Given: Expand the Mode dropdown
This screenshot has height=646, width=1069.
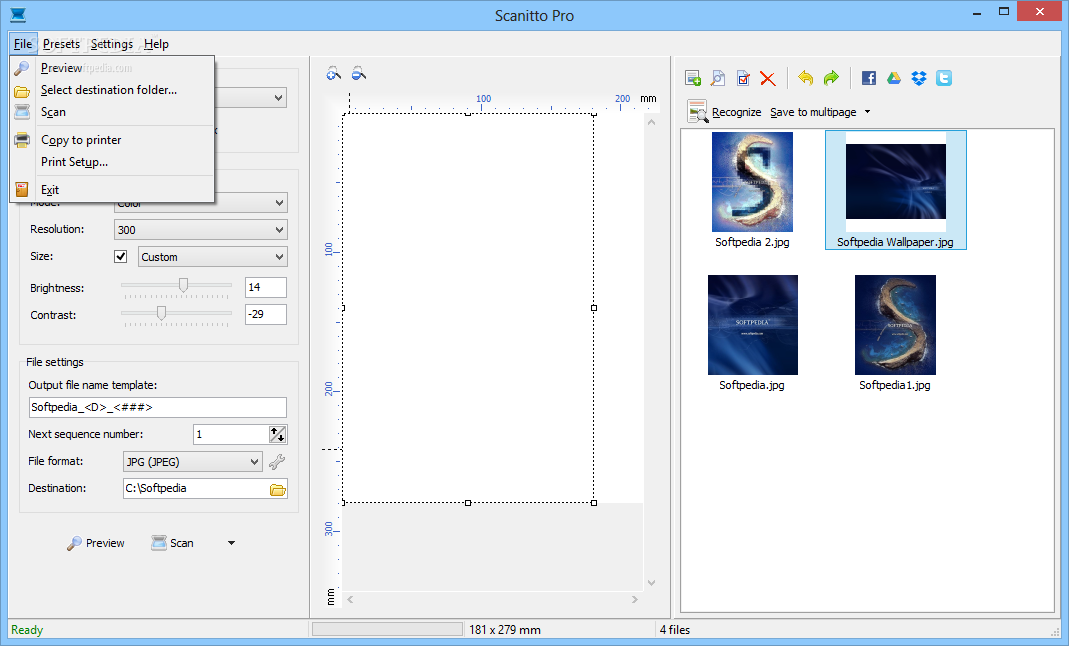Looking at the screenshot, I should (279, 202).
